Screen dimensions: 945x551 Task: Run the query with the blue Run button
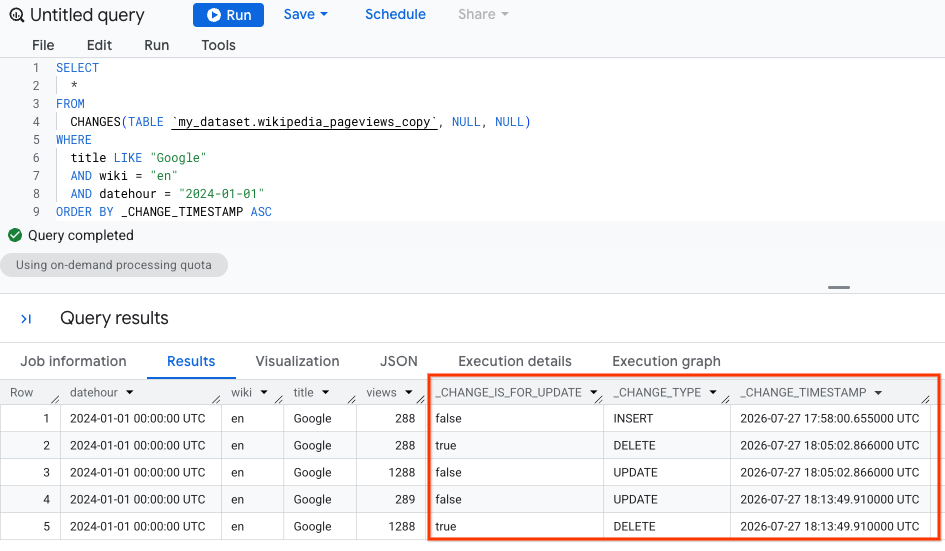click(228, 15)
